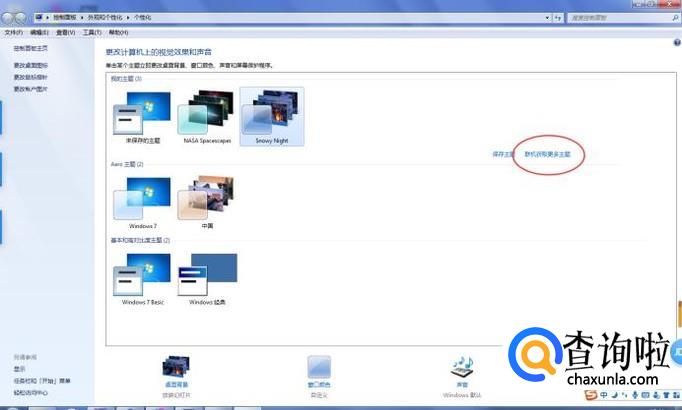The height and width of the screenshot is (410, 682).
Task: Click the microphone icon in IME bar
Action: [x=635, y=395]
